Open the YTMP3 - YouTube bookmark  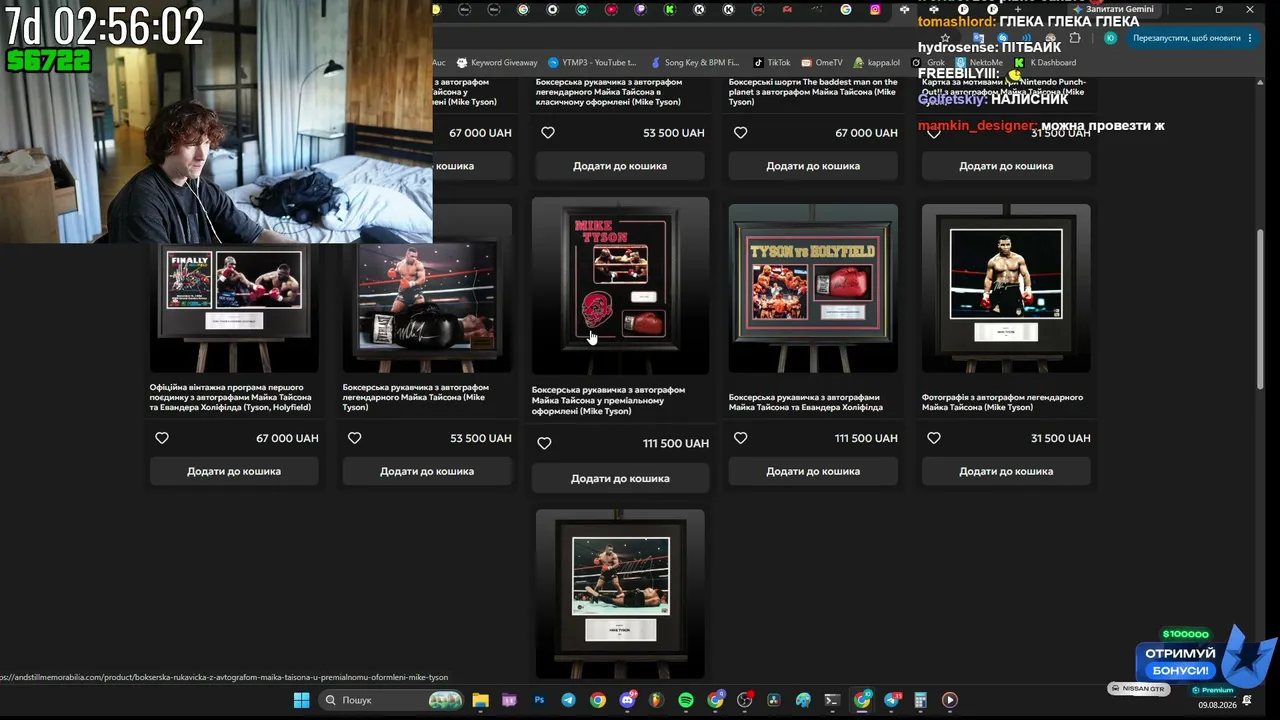click(592, 62)
